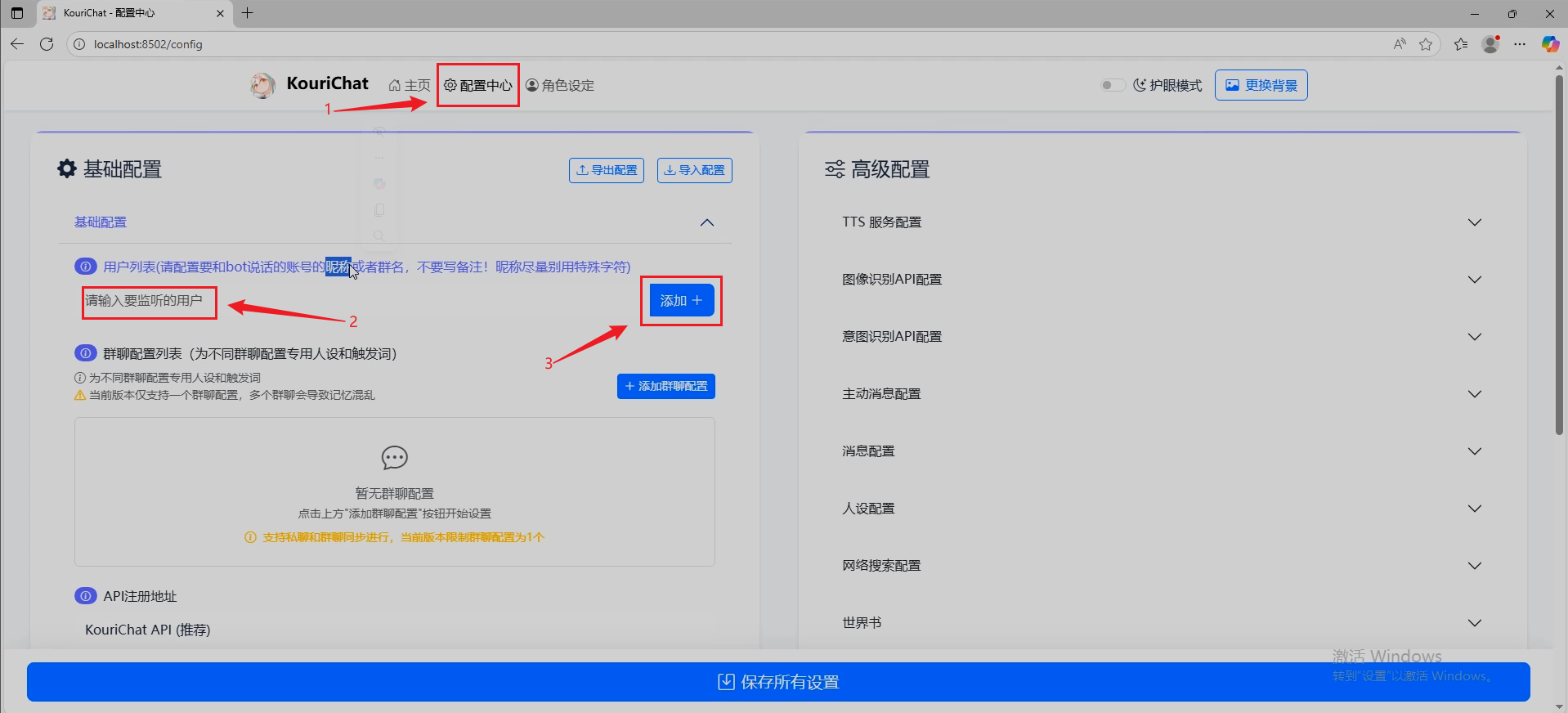Toggle the 护眼模式 switch
This screenshot has width=1568, height=713.
click(1111, 85)
